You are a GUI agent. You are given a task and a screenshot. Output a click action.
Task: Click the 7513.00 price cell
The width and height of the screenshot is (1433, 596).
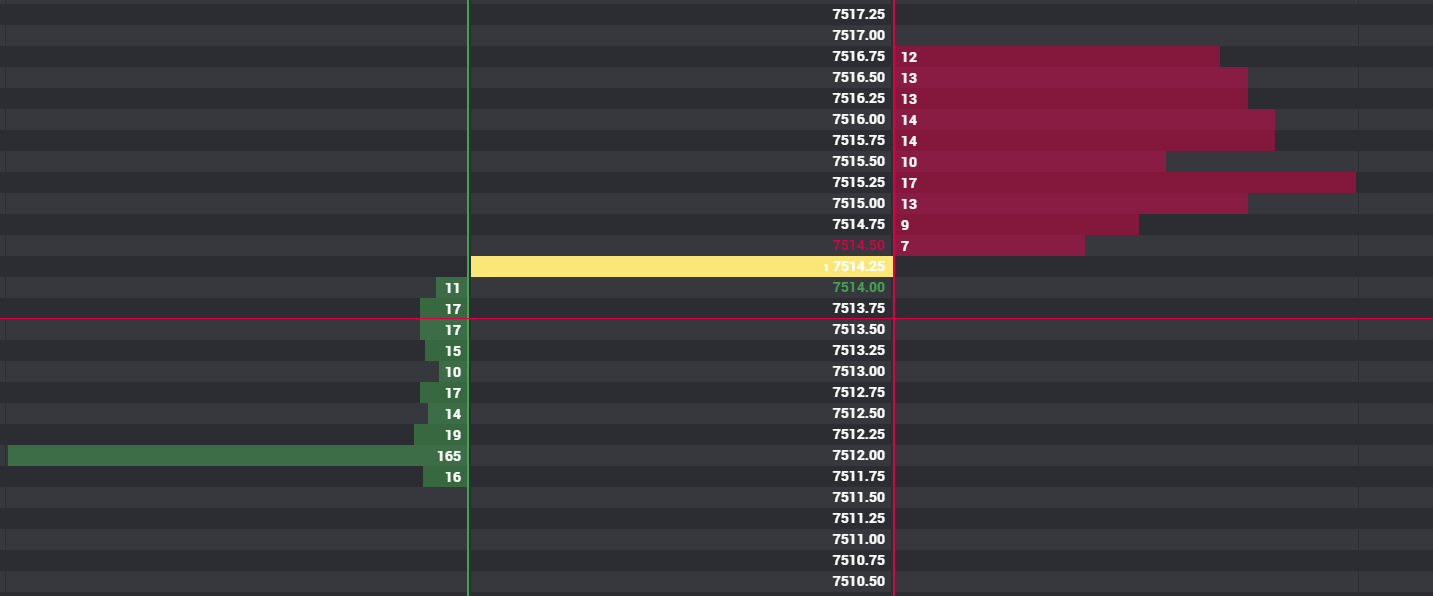click(858, 371)
